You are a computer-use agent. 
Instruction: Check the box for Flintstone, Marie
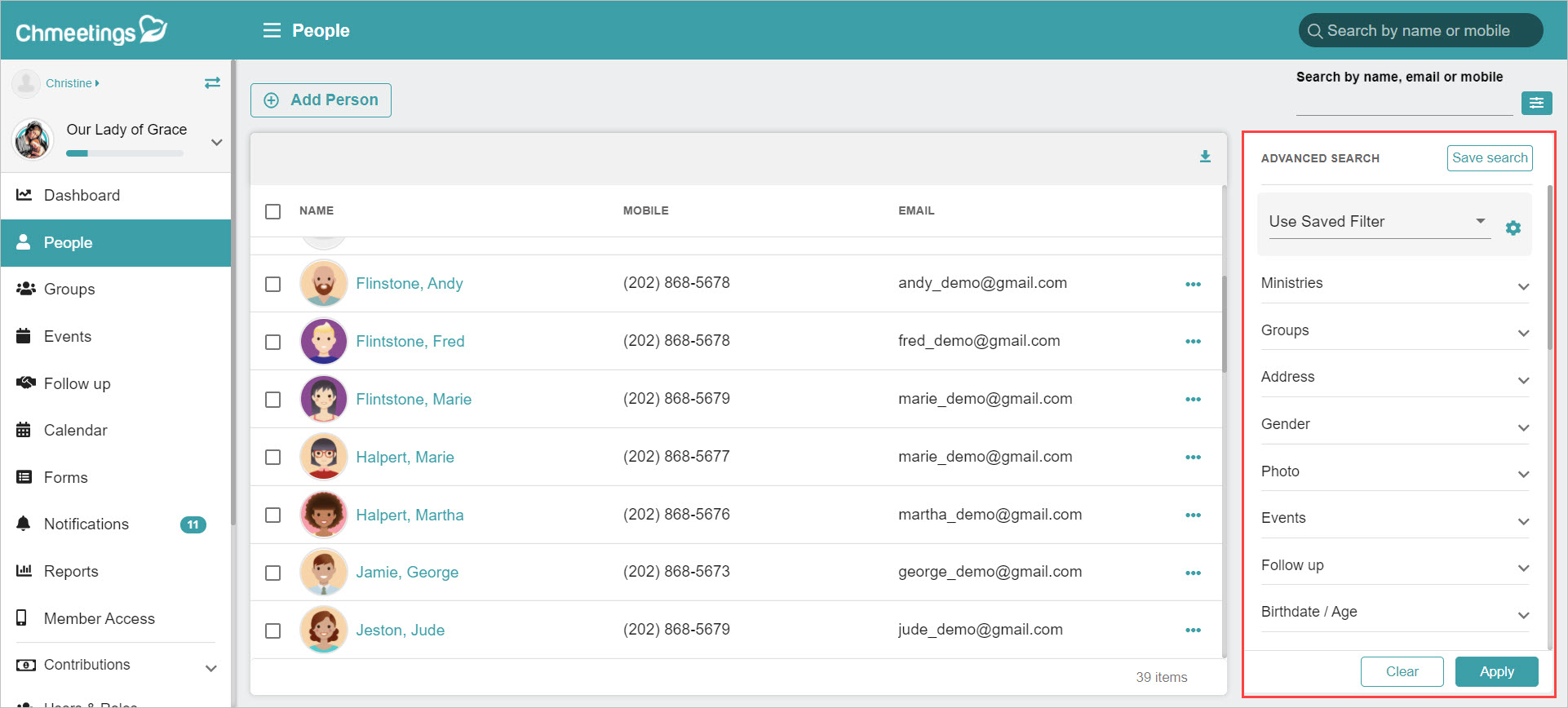click(273, 400)
